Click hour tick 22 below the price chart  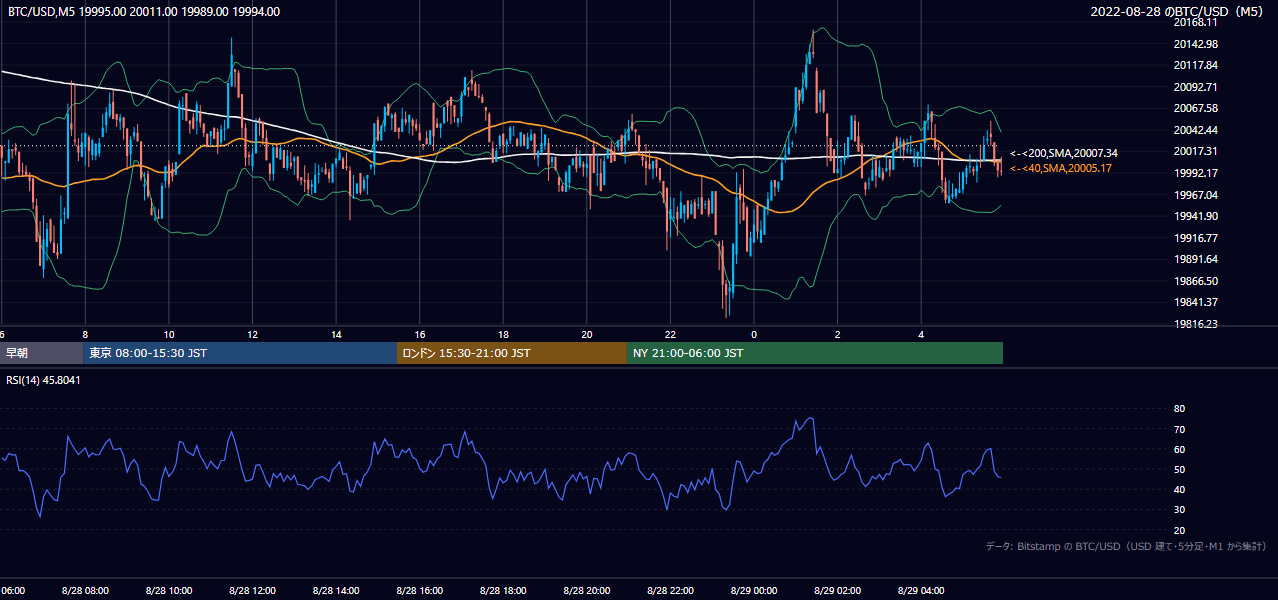[670, 334]
